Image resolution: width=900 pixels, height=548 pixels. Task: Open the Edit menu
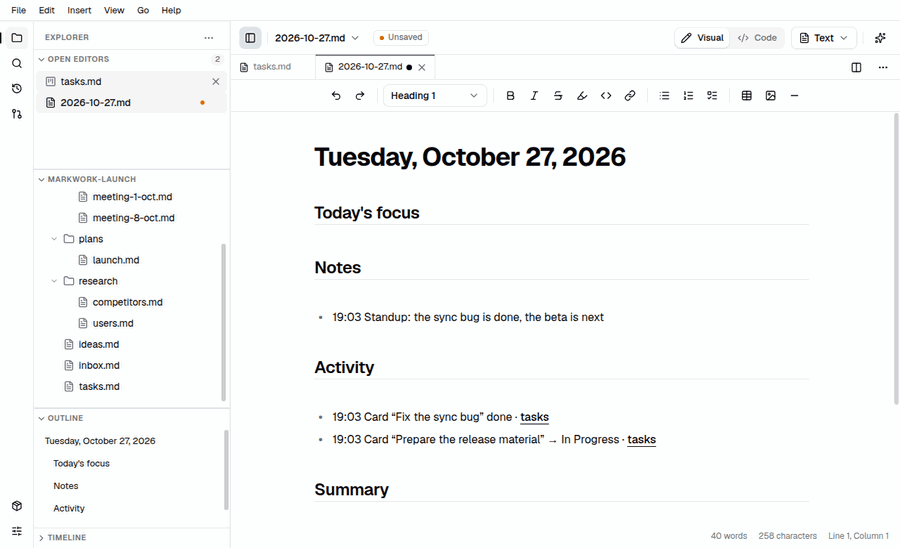[46, 10]
